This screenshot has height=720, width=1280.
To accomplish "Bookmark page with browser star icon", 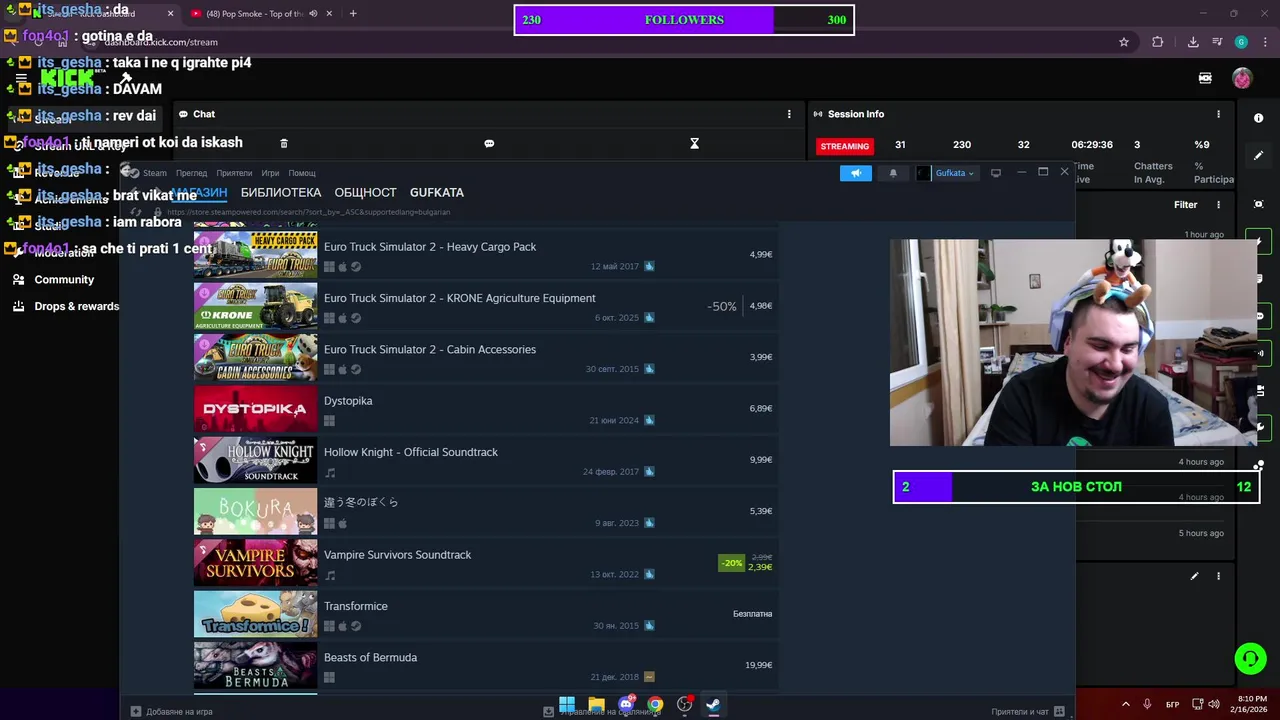I will pyautogui.click(x=1124, y=42).
